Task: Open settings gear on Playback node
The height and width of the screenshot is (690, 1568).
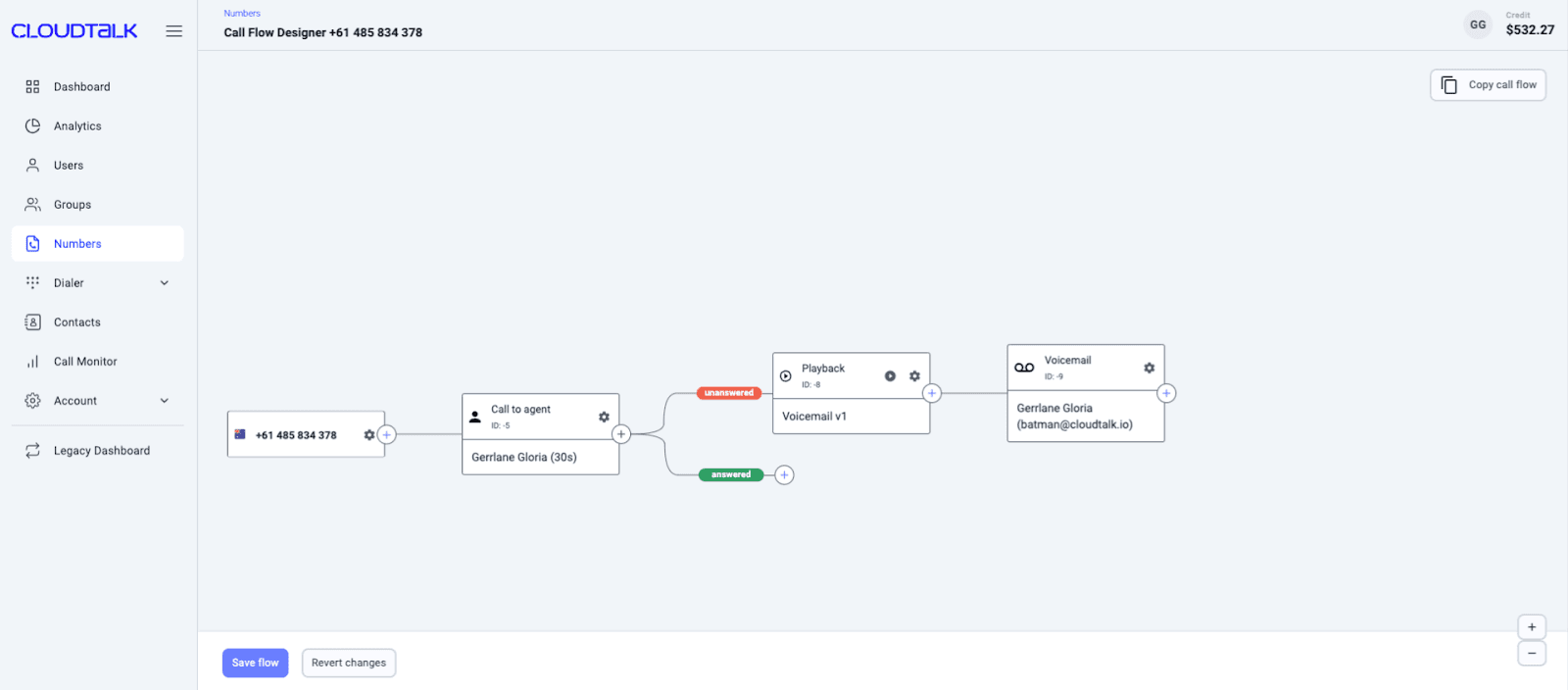Action: pos(914,376)
